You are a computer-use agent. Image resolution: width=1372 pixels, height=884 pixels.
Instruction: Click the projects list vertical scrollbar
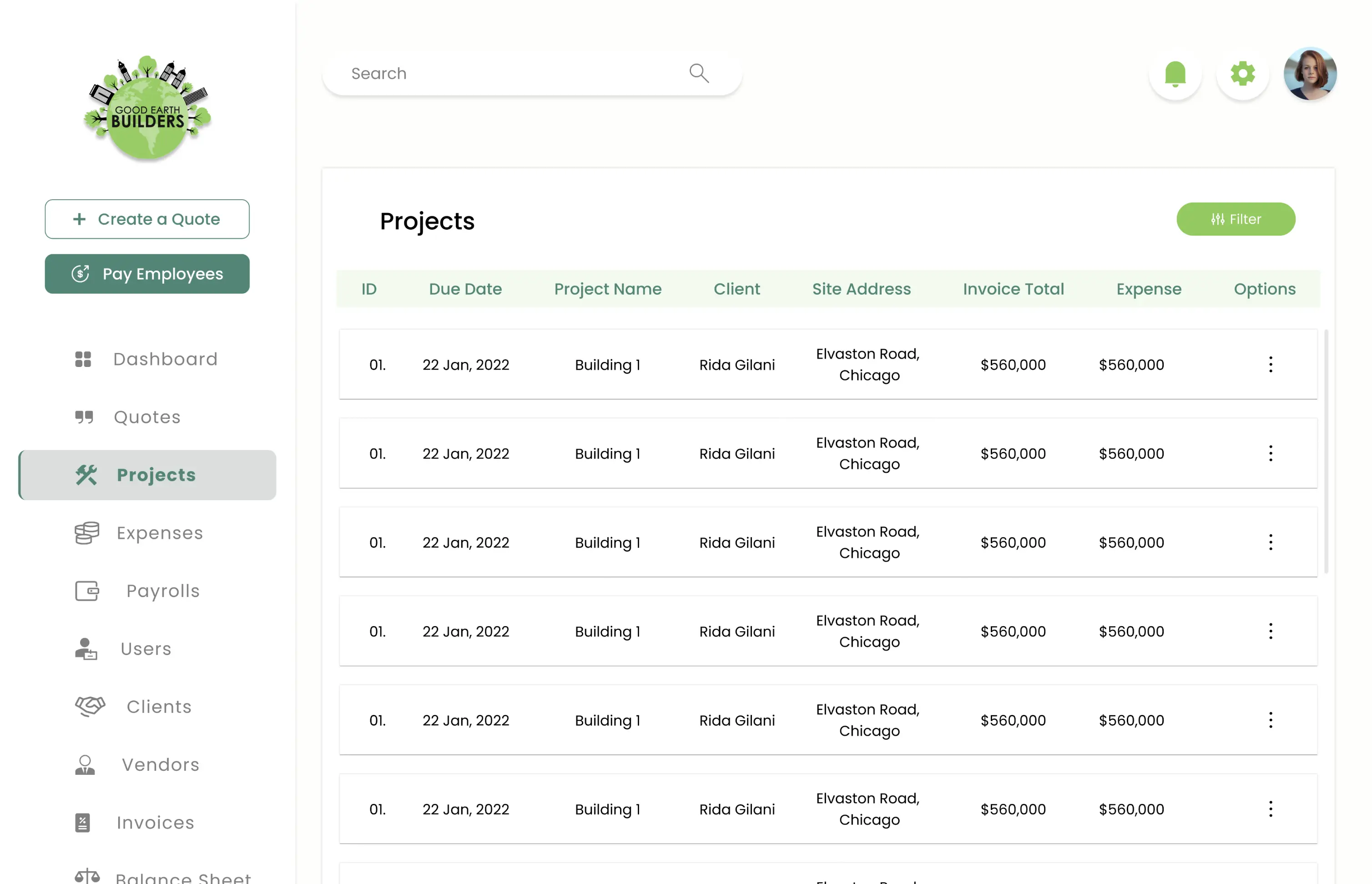point(1326,451)
